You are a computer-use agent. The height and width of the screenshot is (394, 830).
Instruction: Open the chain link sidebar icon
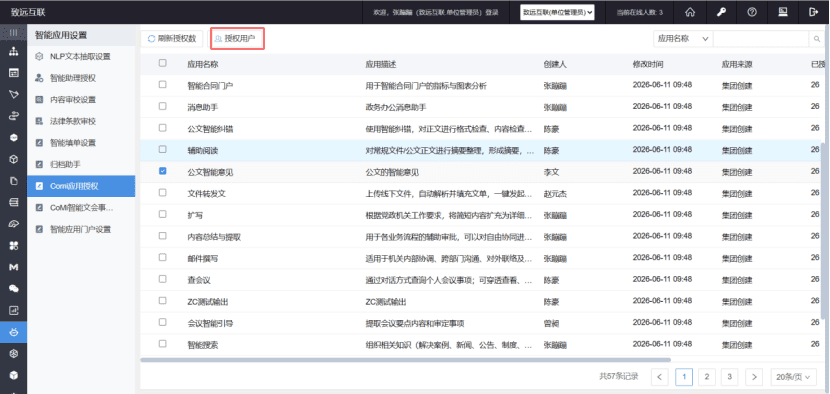pos(14,117)
